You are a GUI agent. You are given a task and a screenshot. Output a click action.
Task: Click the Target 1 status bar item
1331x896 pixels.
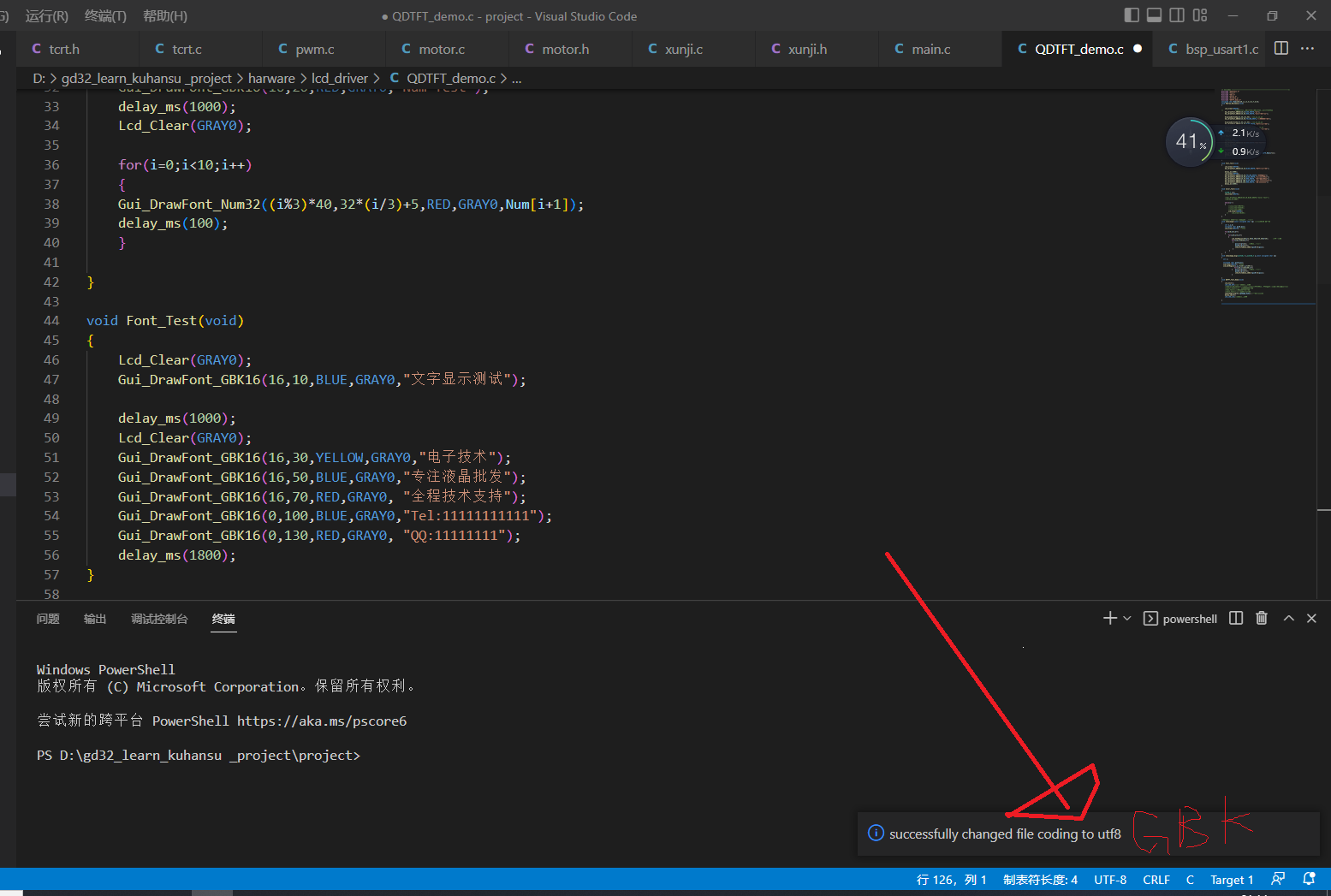[x=1232, y=880]
